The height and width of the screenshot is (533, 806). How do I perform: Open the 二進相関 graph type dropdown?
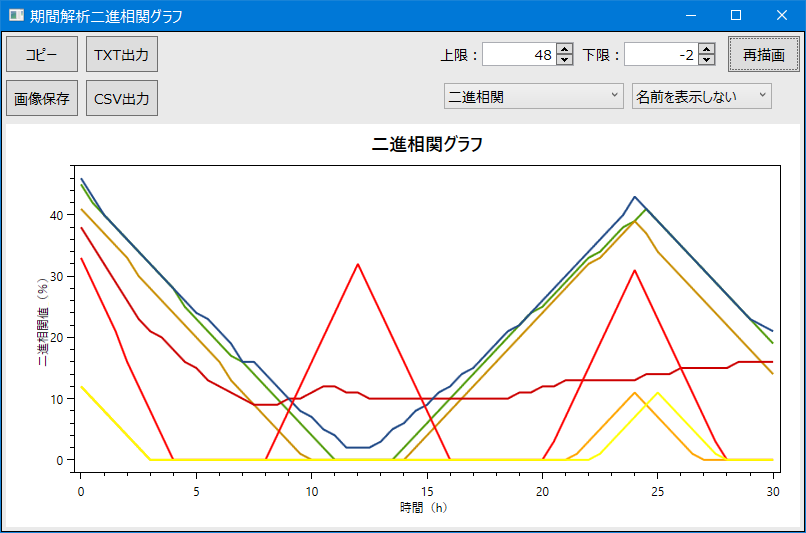(x=534, y=96)
